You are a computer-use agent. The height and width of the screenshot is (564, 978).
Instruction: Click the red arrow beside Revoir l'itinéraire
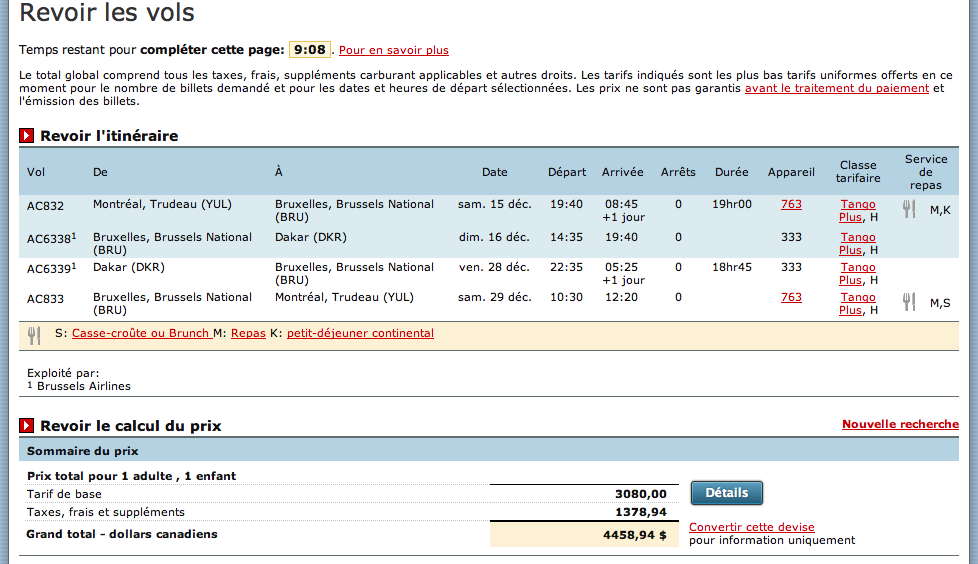[27, 136]
